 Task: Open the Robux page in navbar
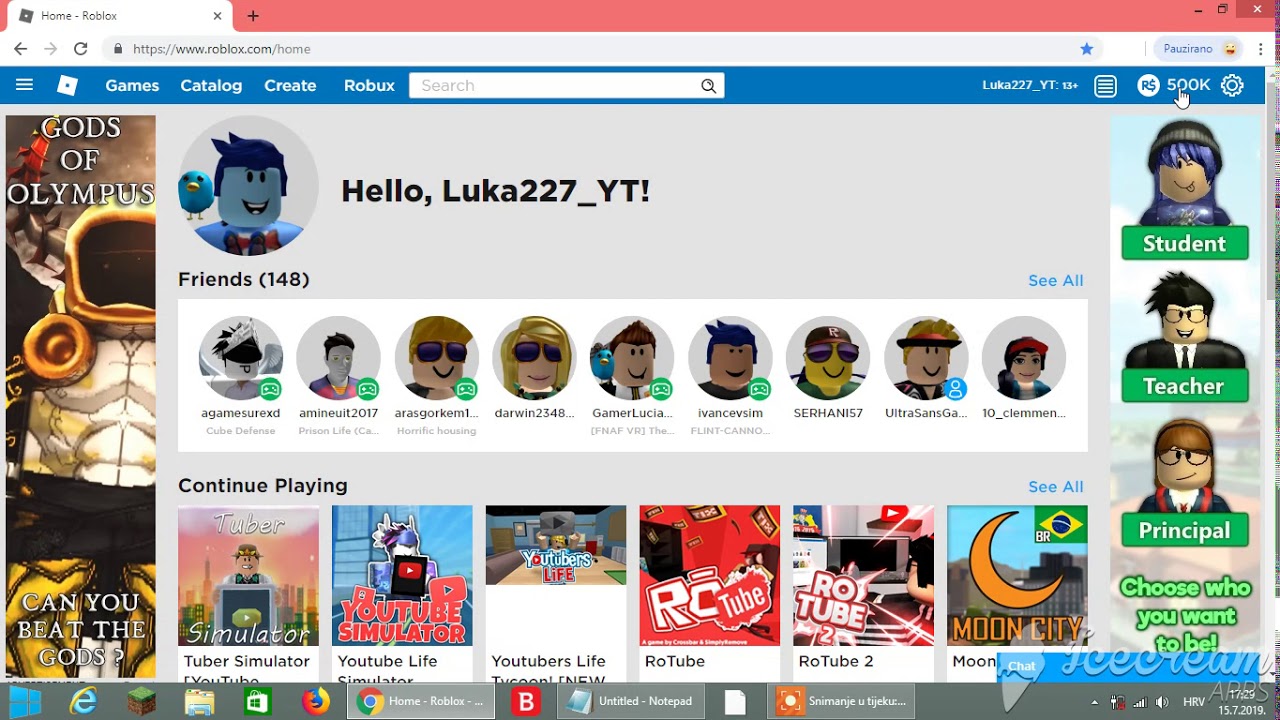coord(369,86)
